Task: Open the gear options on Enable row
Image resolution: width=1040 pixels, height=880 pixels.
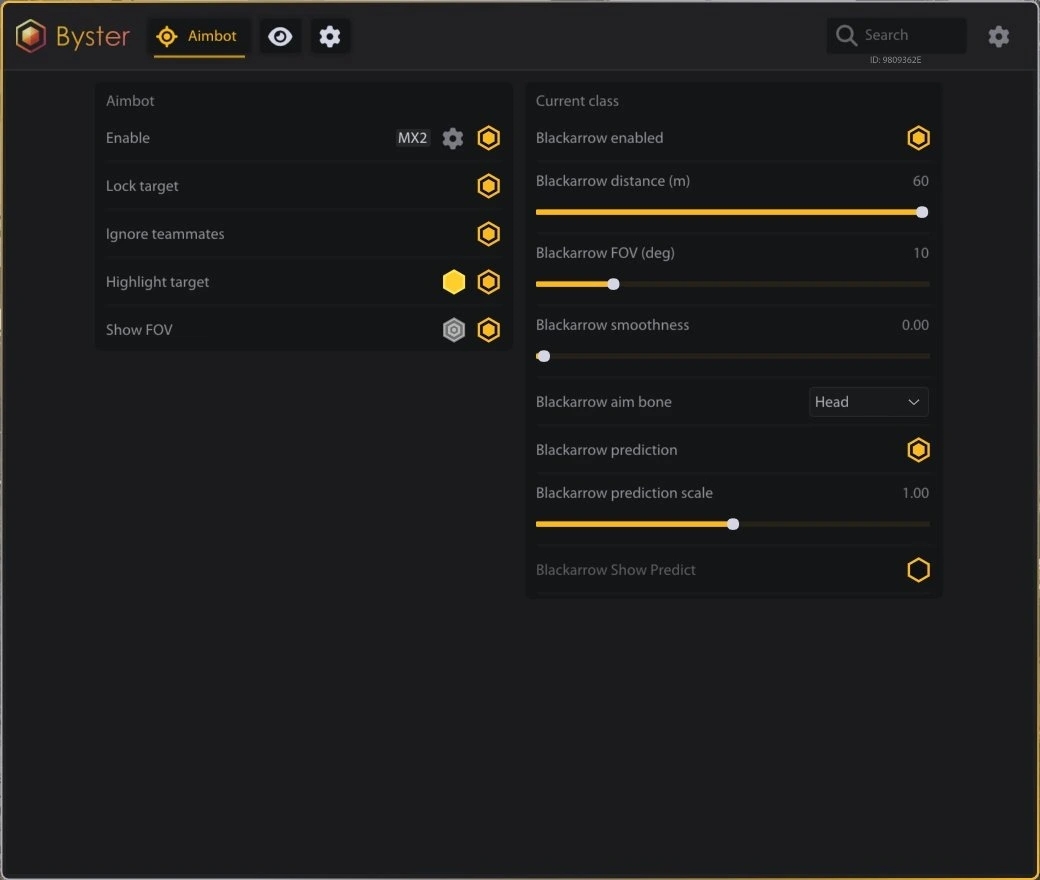Action: [x=452, y=138]
